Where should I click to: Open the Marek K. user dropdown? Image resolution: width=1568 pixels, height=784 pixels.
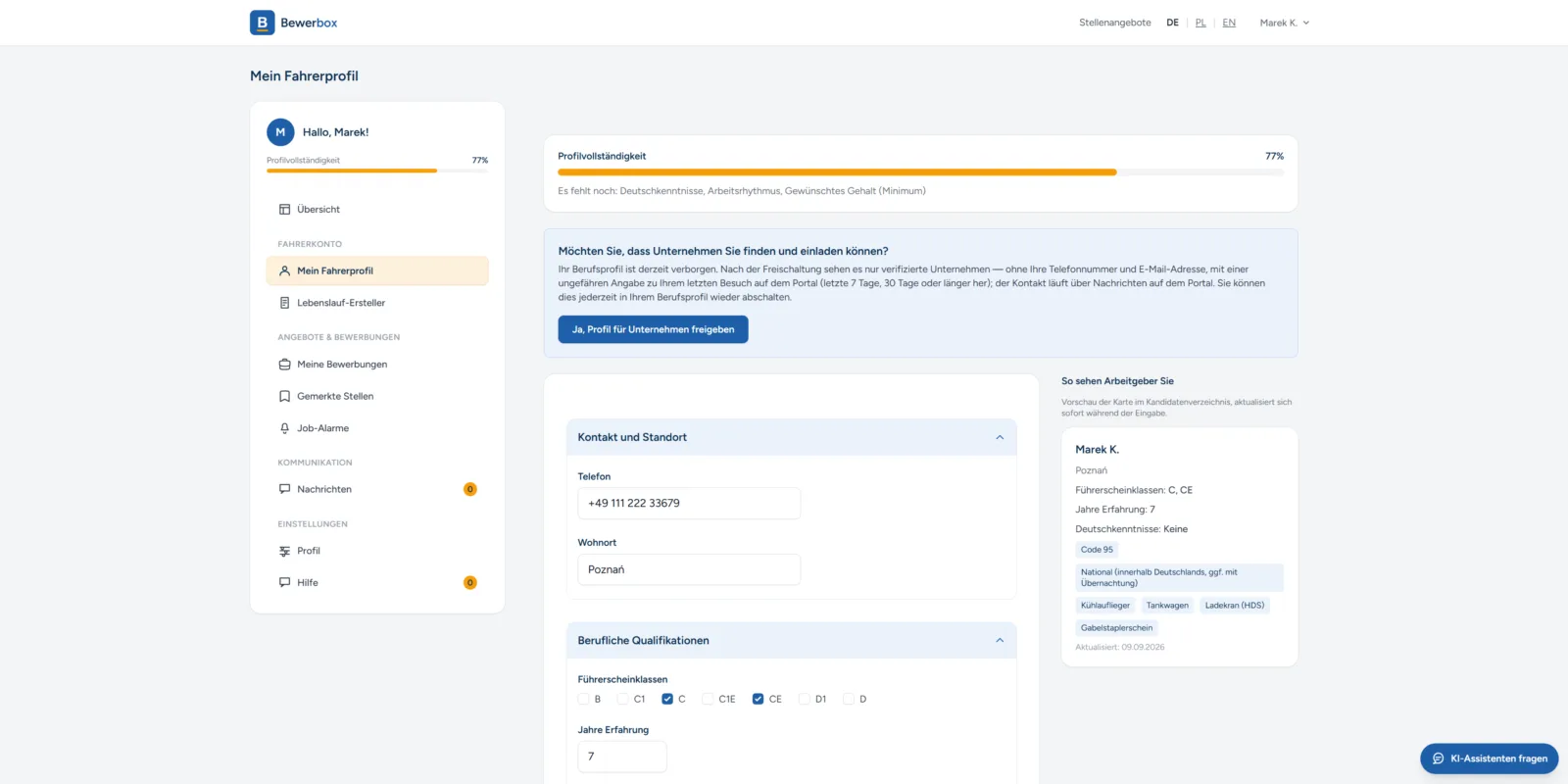tap(1284, 23)
